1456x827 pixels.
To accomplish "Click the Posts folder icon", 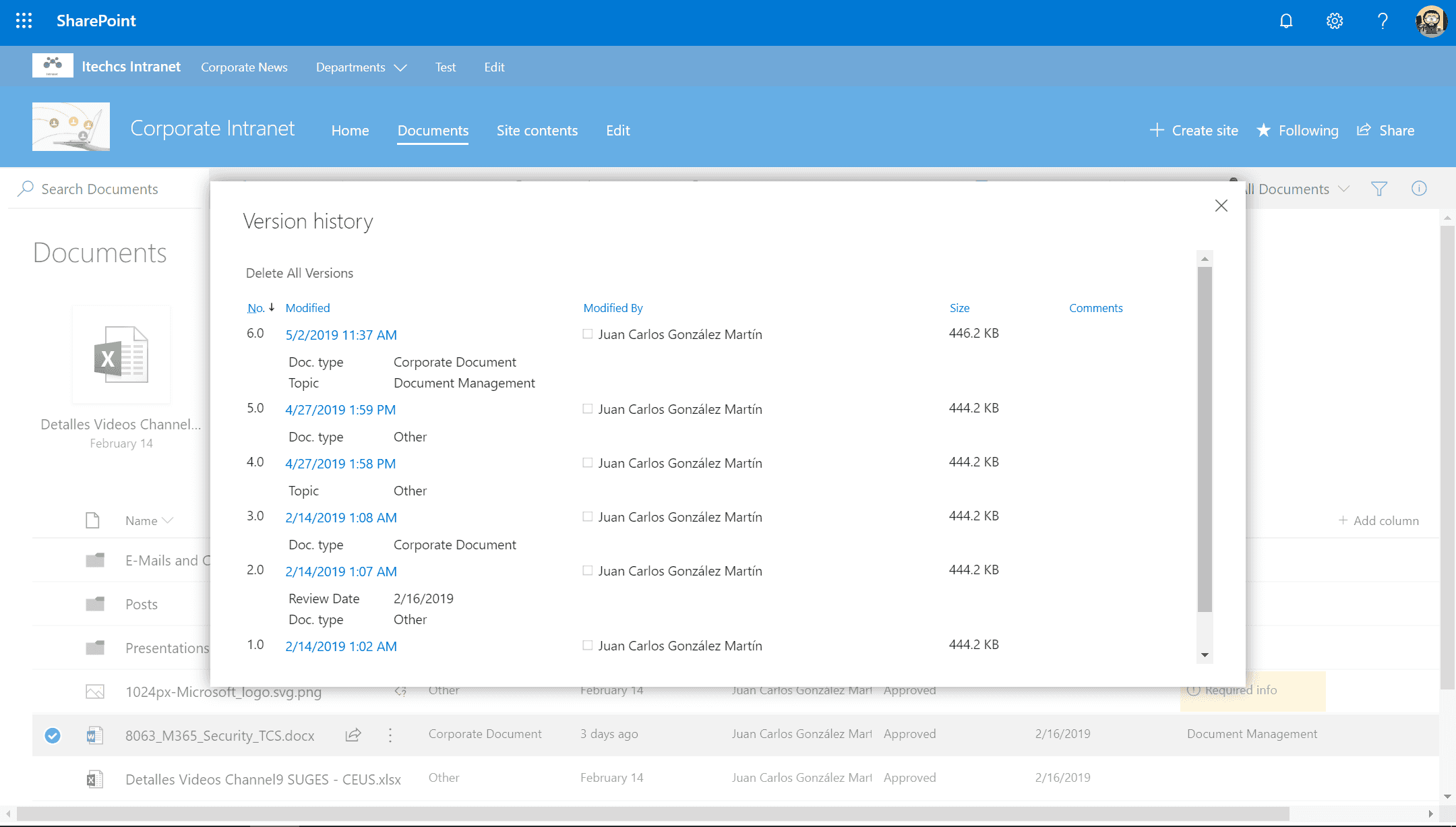I will (x=95, y=604).
